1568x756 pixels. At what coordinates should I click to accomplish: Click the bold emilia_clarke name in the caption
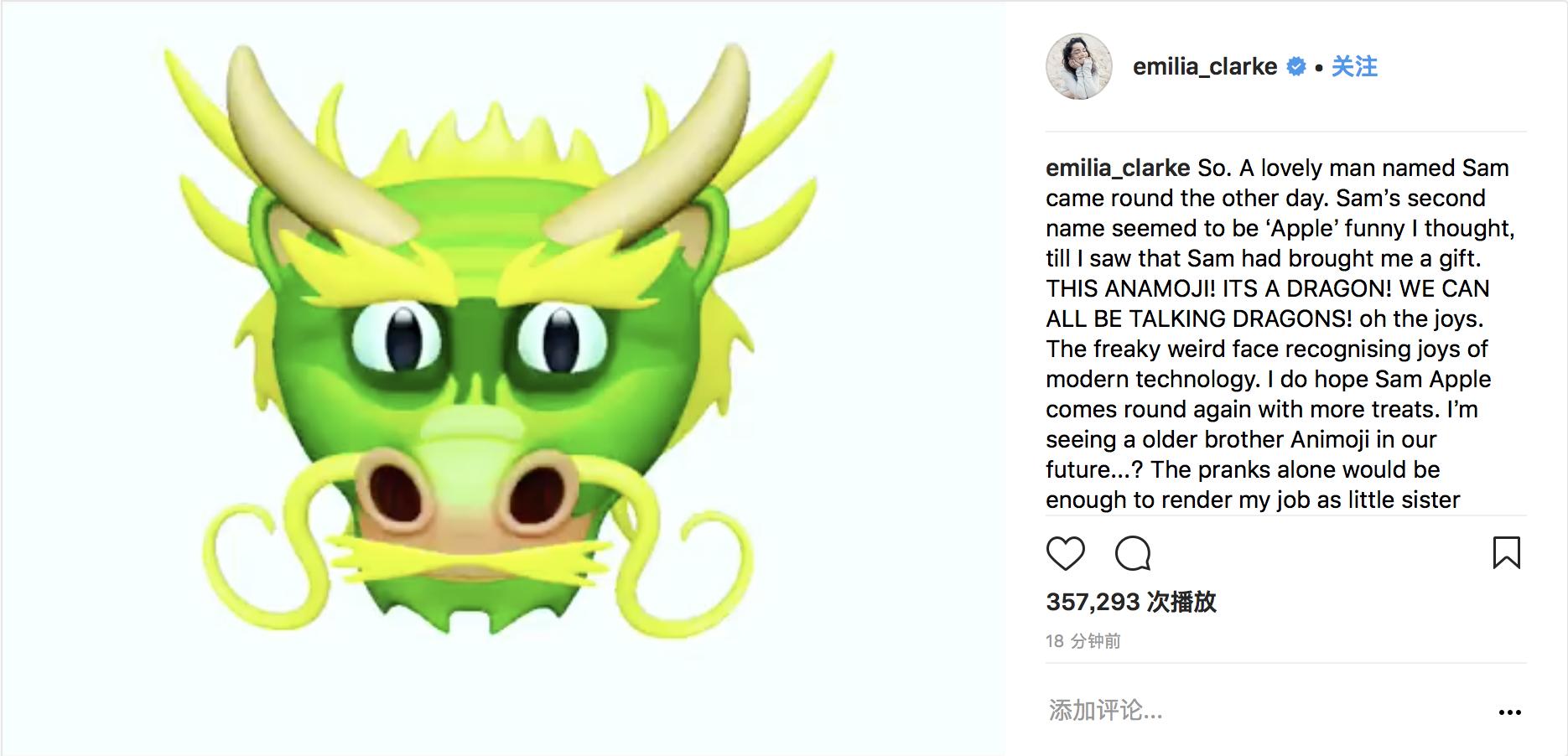1118,168
